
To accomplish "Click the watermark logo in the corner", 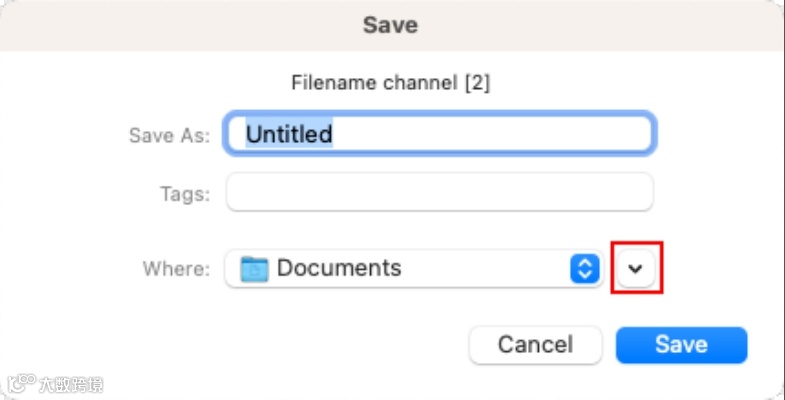I will tap(20, 385).
